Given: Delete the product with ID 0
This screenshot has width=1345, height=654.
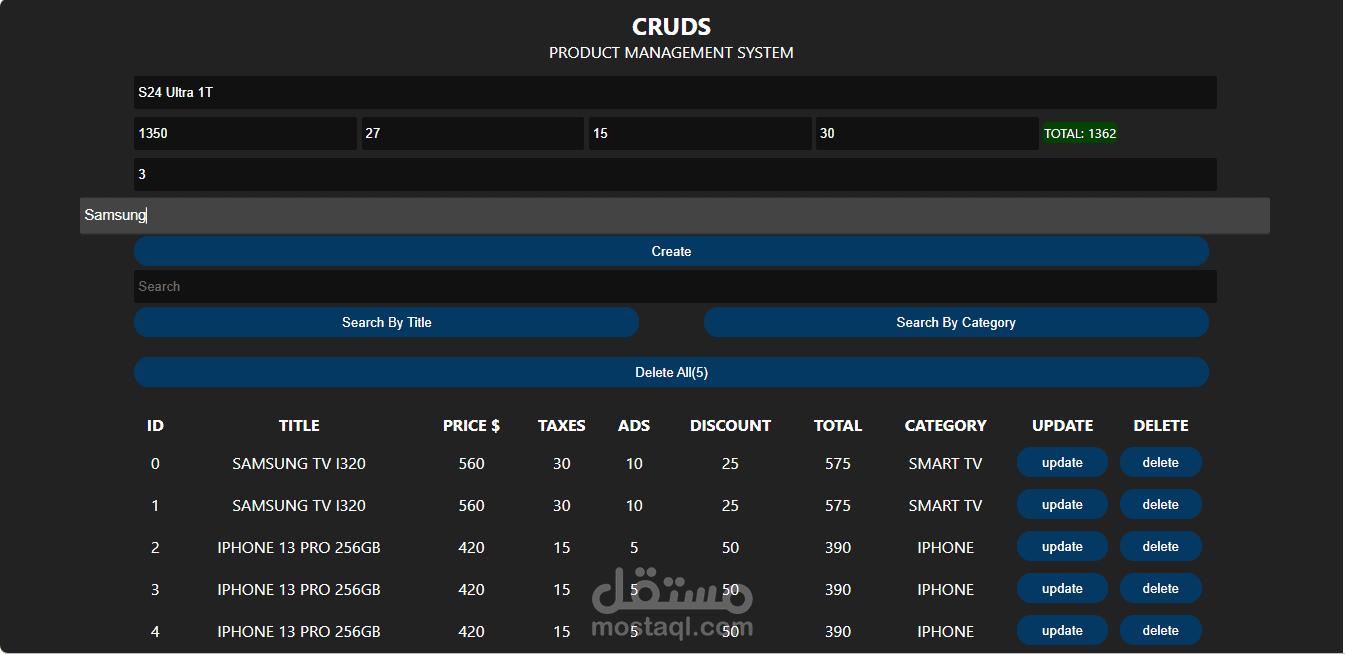Looking at the screenshot, I should (x=1160, y=462).
